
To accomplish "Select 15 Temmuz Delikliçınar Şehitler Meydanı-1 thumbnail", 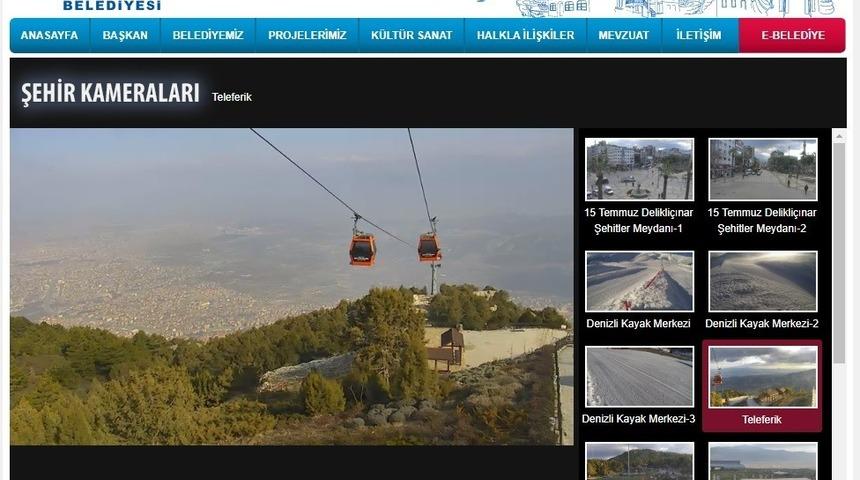I will (x=640, y=169).
